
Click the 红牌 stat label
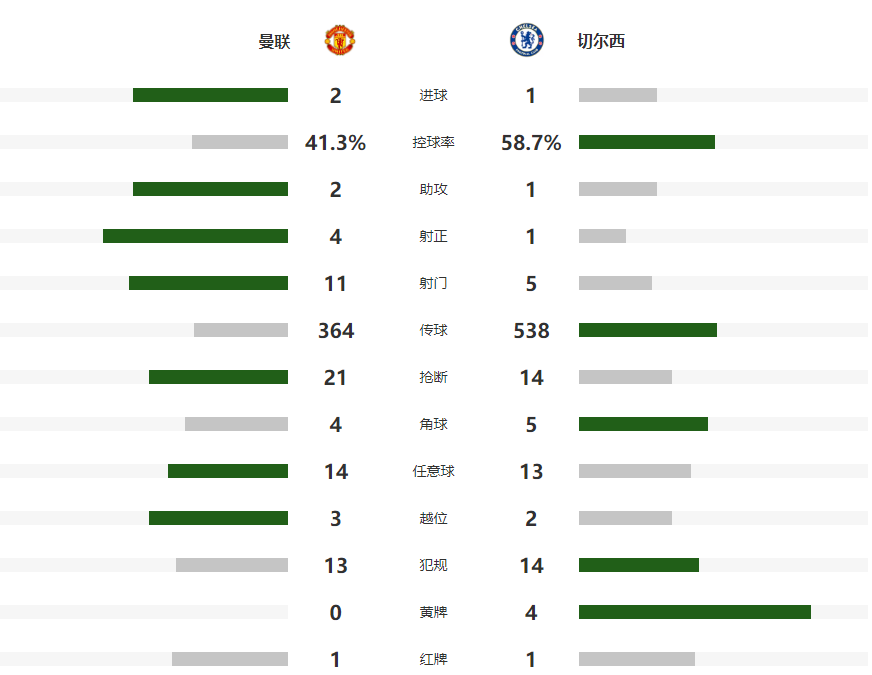tap(433, 659)
